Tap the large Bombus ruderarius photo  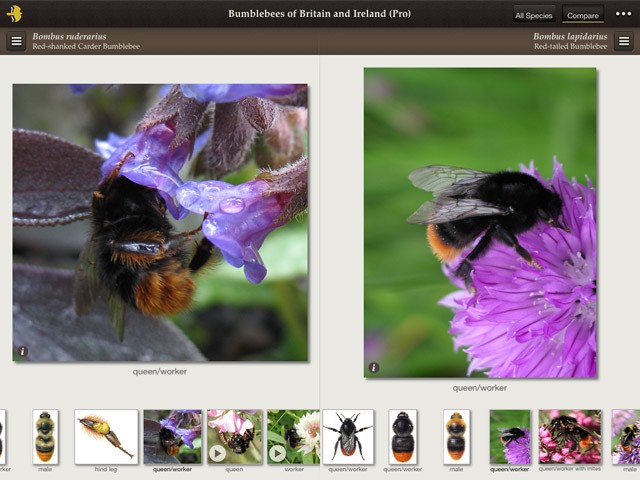(160, 222)
